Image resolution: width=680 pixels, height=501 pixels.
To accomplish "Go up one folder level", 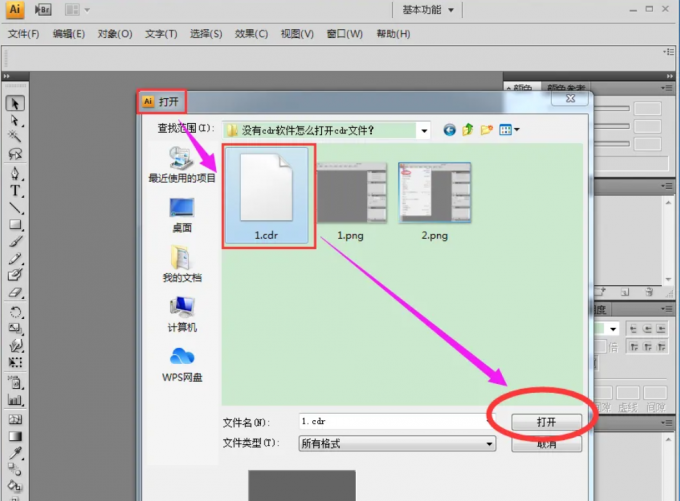I will pyautogui.click(x=468, y=130).
